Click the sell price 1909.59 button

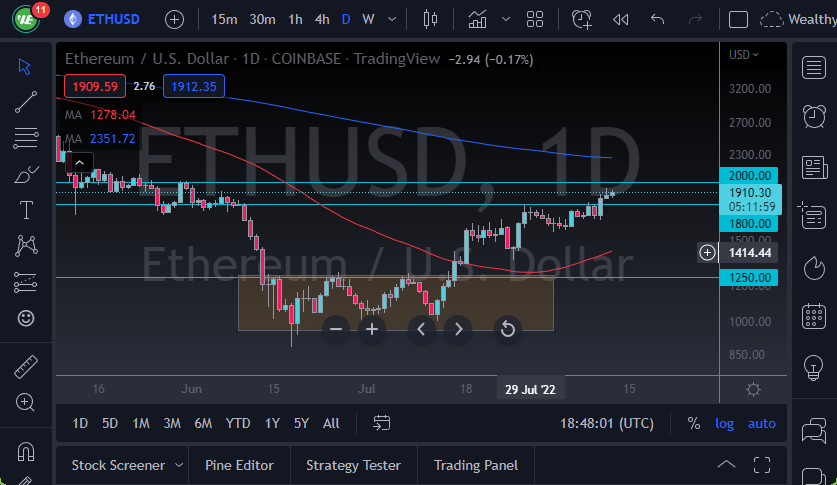[x=94, y=86]
